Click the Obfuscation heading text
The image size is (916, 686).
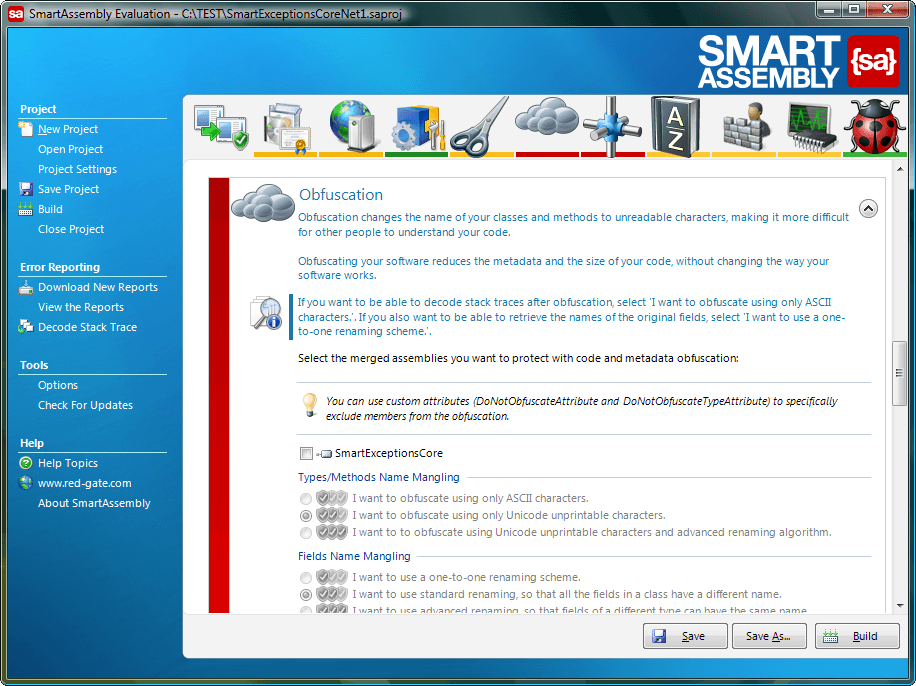(x=341, y=195)
